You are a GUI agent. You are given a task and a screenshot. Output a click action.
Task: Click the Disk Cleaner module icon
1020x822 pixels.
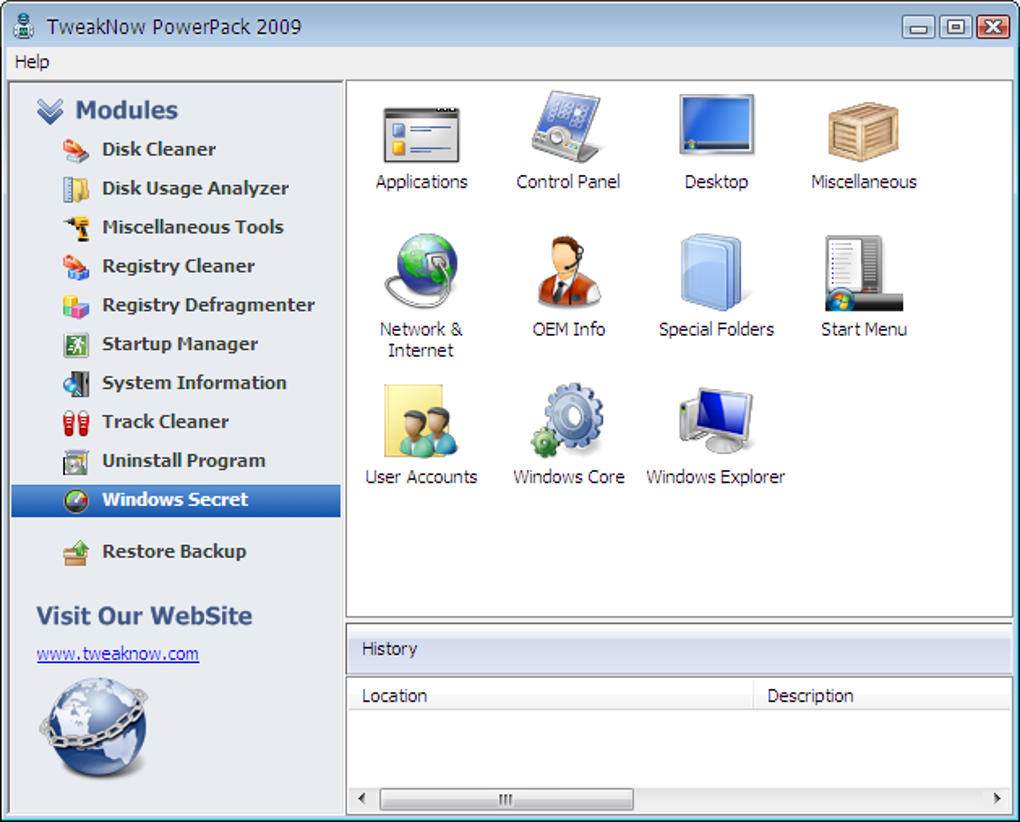[76, 150]
